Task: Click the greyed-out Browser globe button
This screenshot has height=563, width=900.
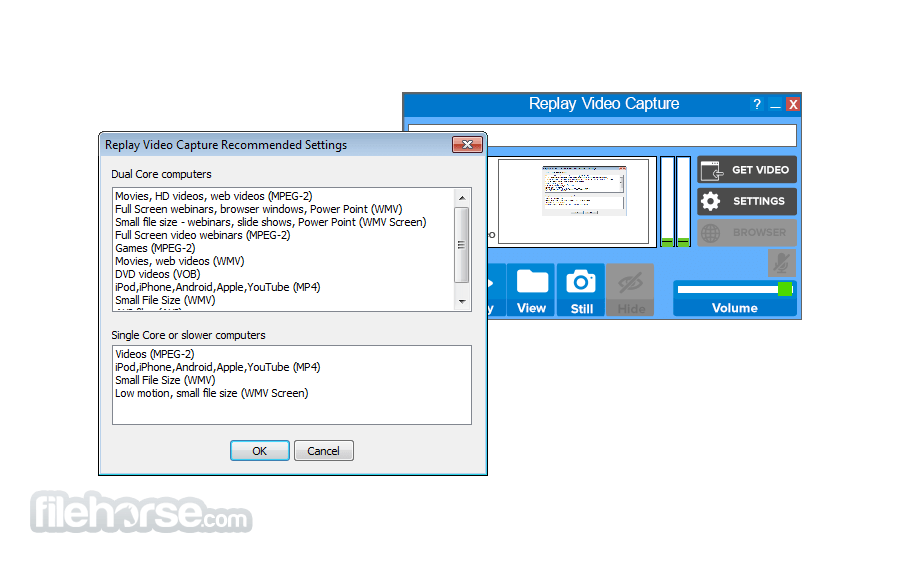Action: point(747,232)
